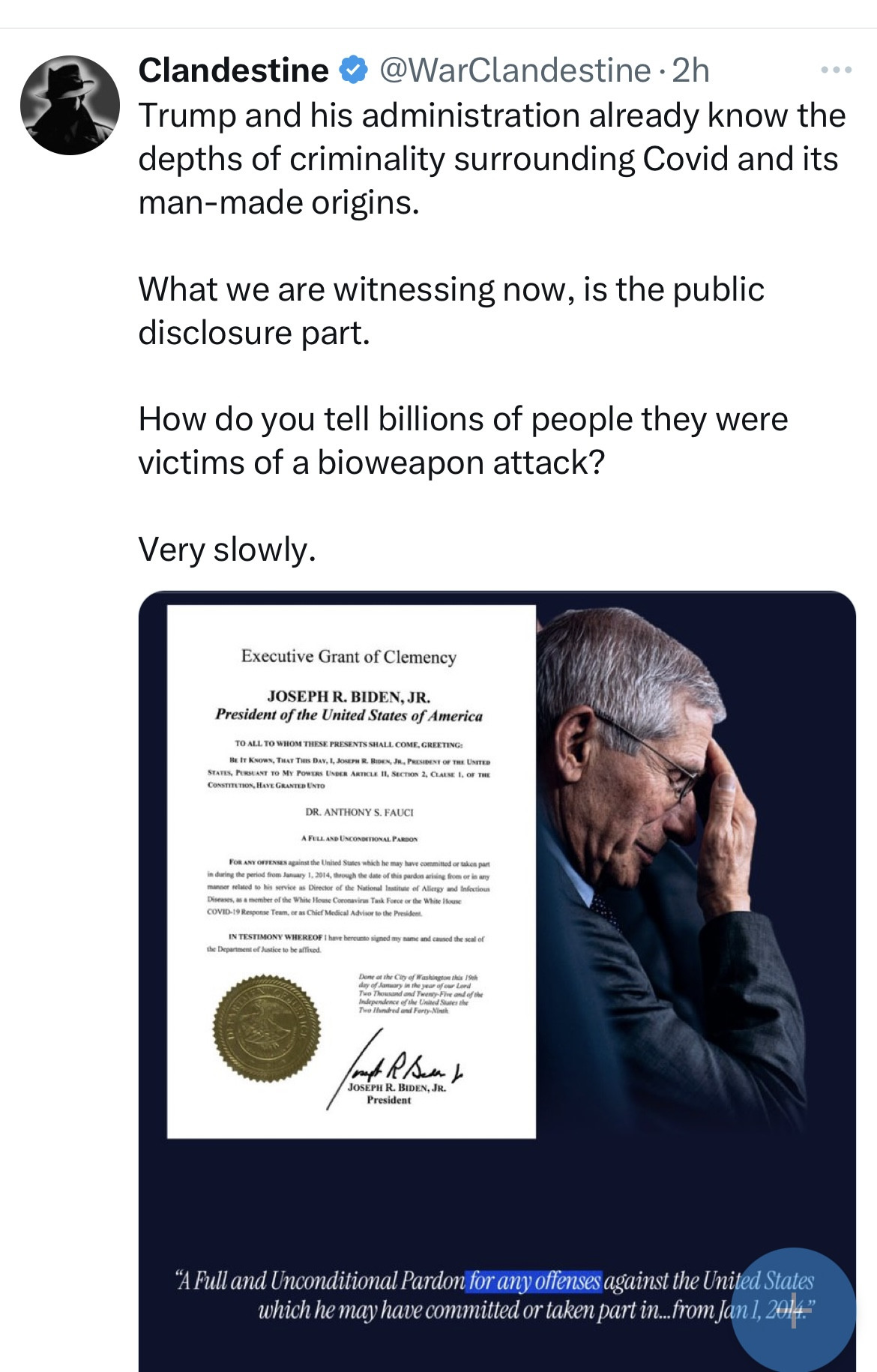Click "DR. ANTHONY S. FAUCI" in the document

point(359,812)
